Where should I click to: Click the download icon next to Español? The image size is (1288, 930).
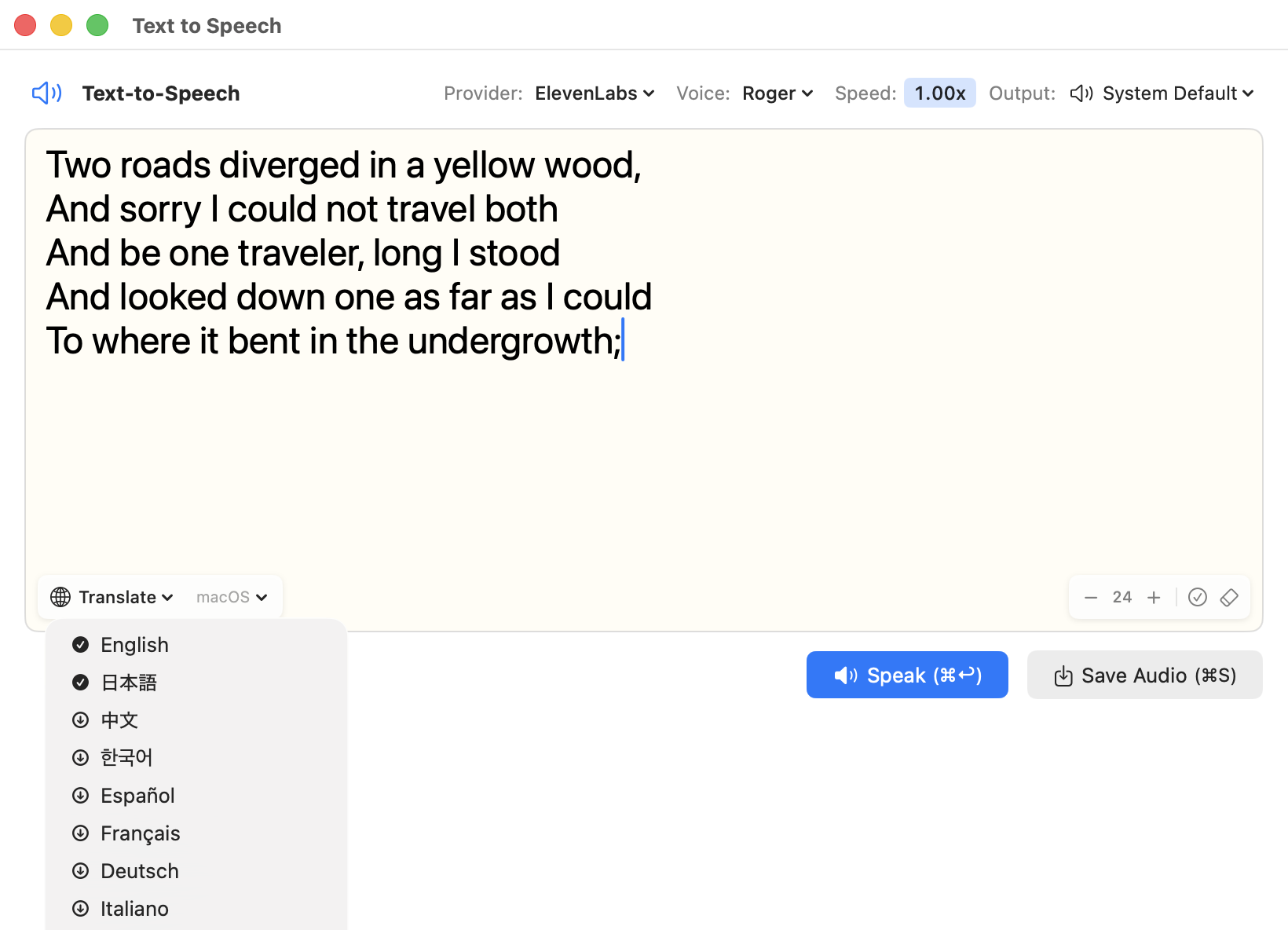80,796
